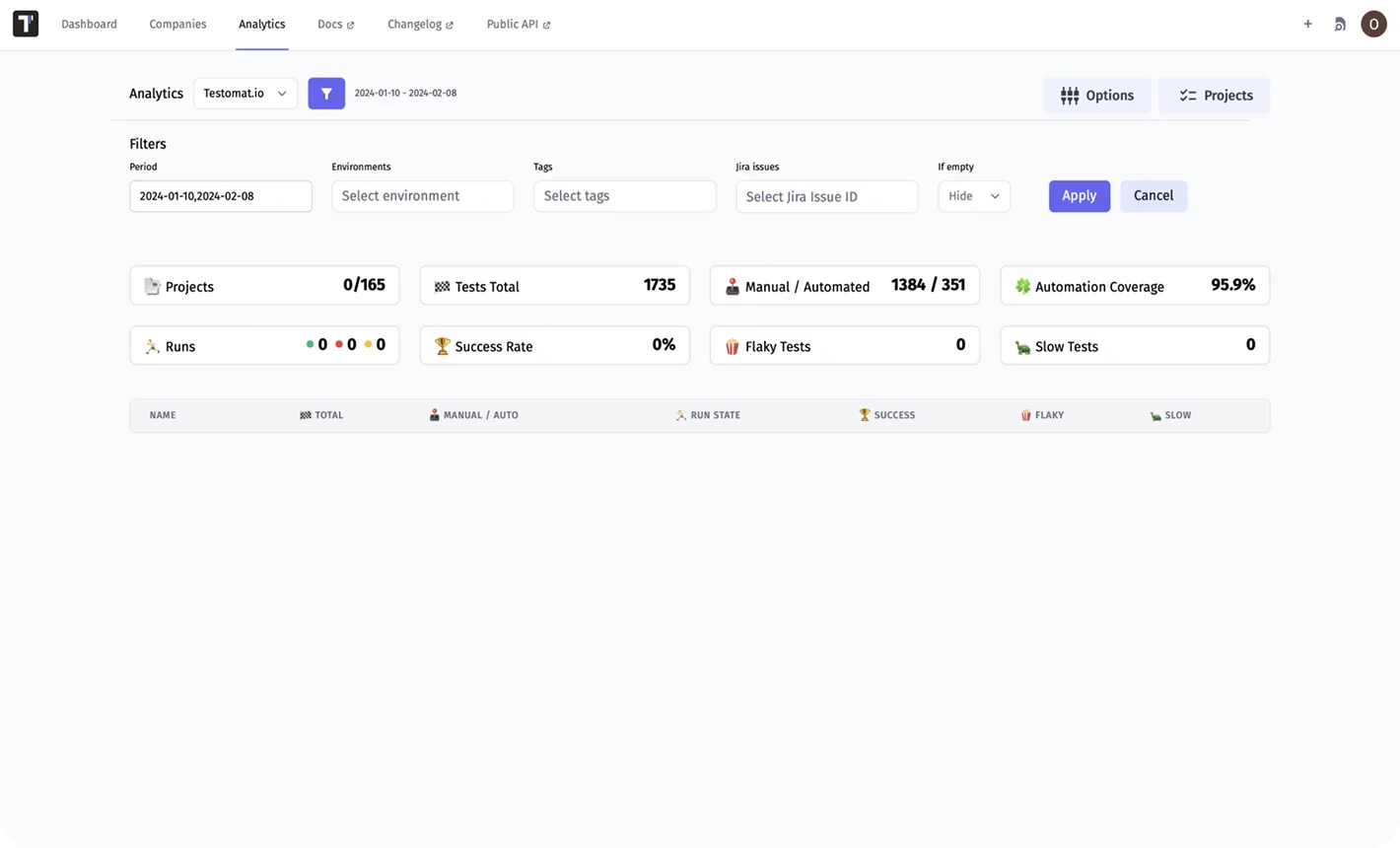The height and width of the screenshot is (848, 1400).
Task: Click the Success Rate trophy card
Action: click(x=554, y=346)
